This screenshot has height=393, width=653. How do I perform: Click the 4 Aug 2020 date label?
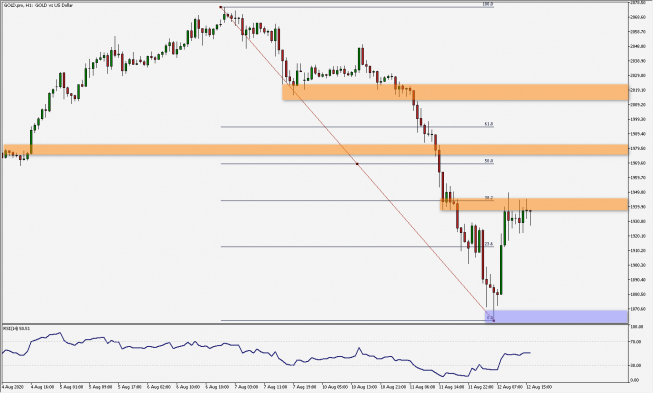pyautogui.click(x=13, y=387)
